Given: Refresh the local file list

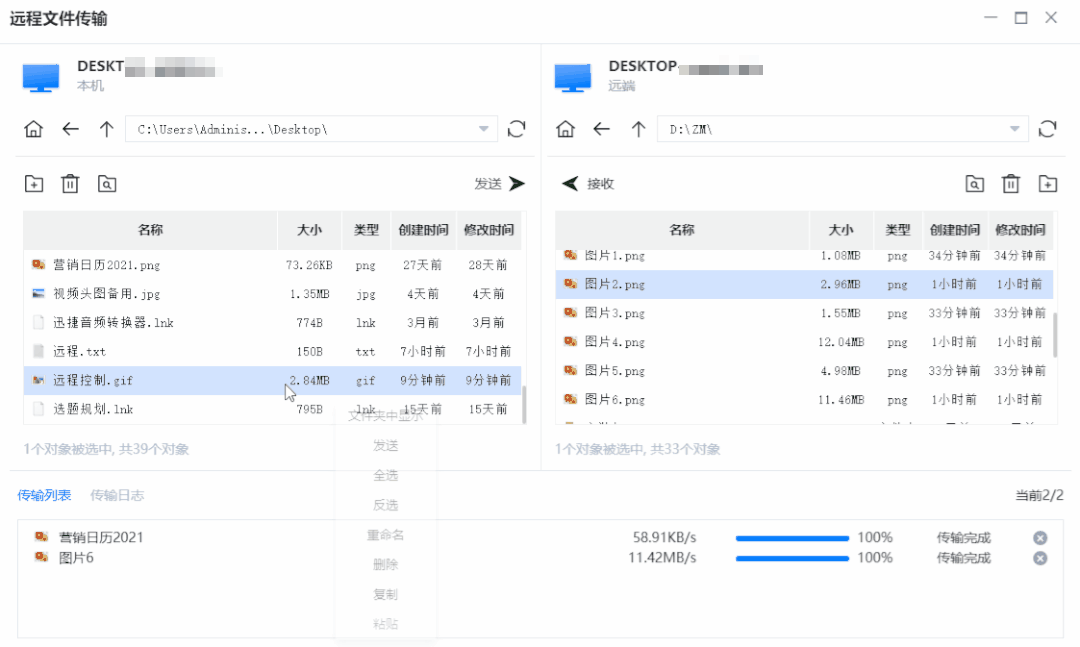Looking at the screenshot, I should (517, 129).
